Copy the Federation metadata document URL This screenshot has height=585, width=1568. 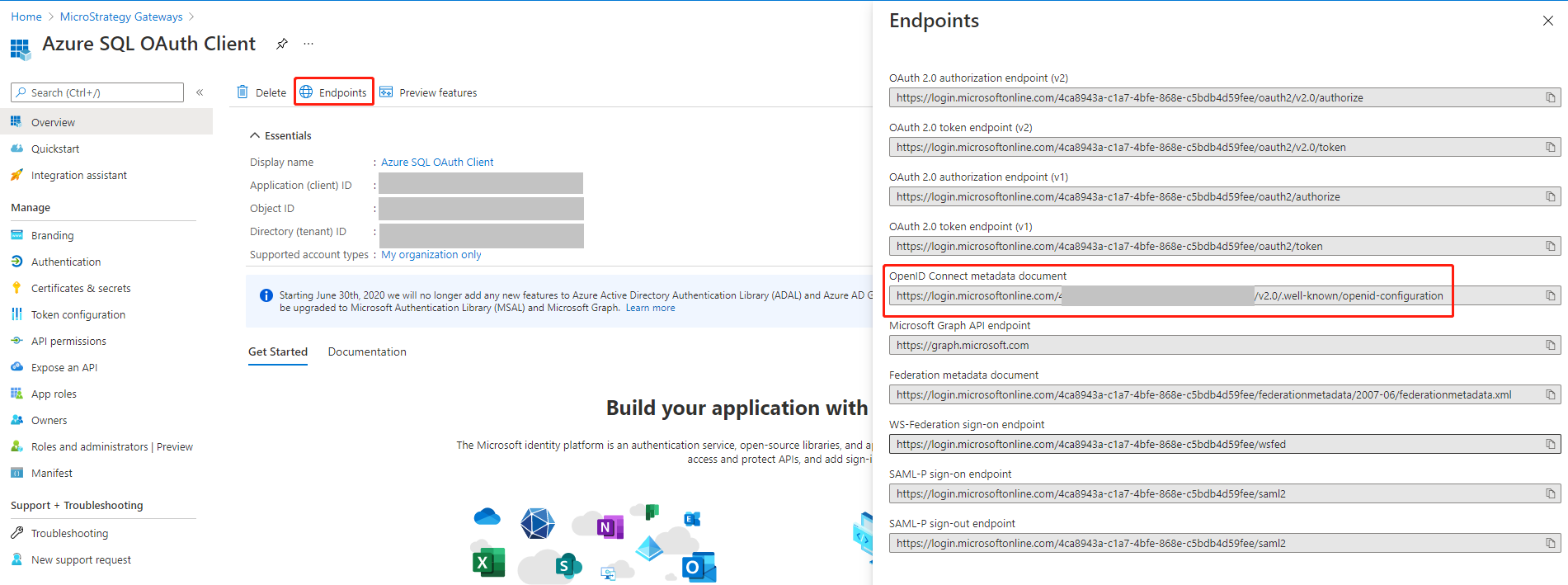point(1550,395)
